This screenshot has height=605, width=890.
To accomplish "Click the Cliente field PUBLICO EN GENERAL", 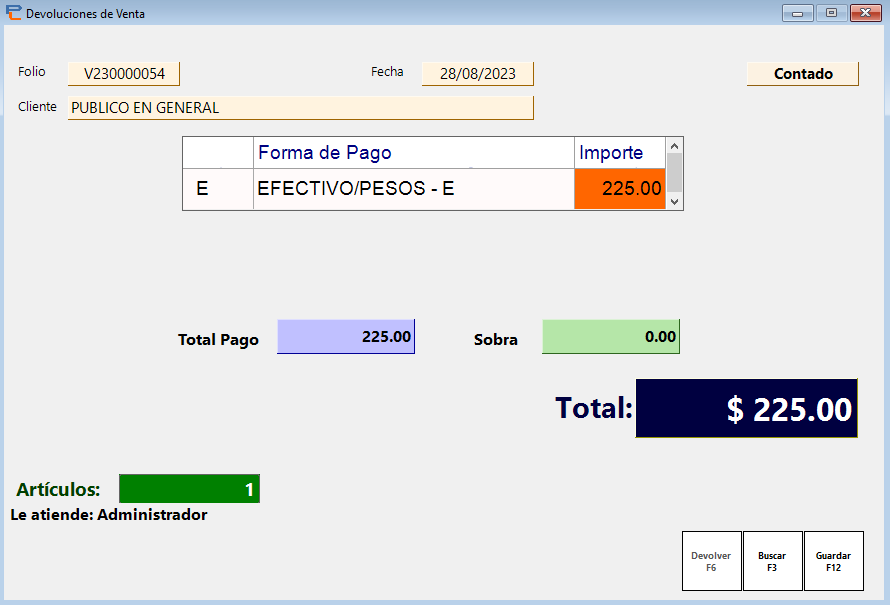I will coord(301,108).
